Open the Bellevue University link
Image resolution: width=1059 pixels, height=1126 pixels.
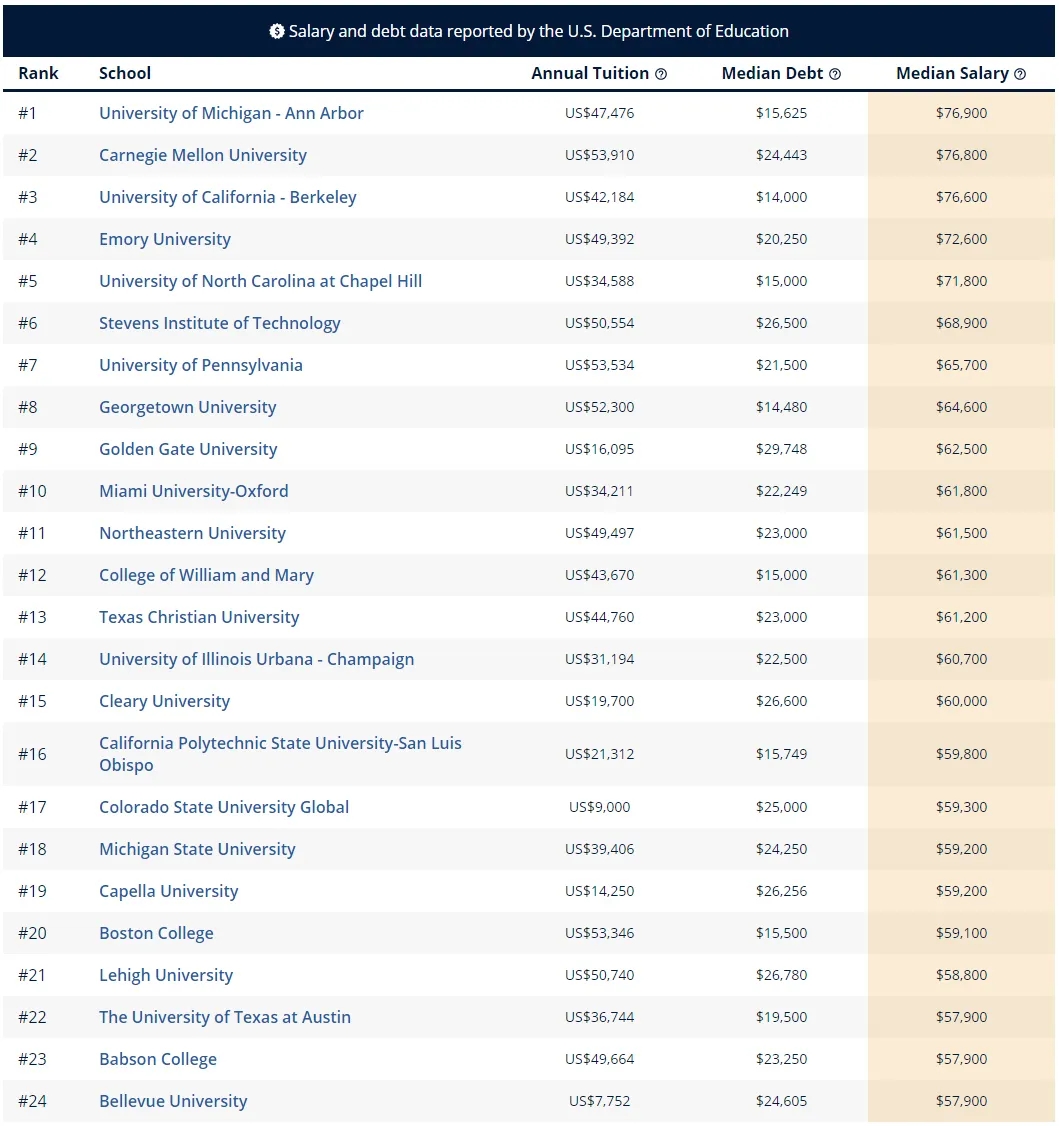pos(173,1101)
